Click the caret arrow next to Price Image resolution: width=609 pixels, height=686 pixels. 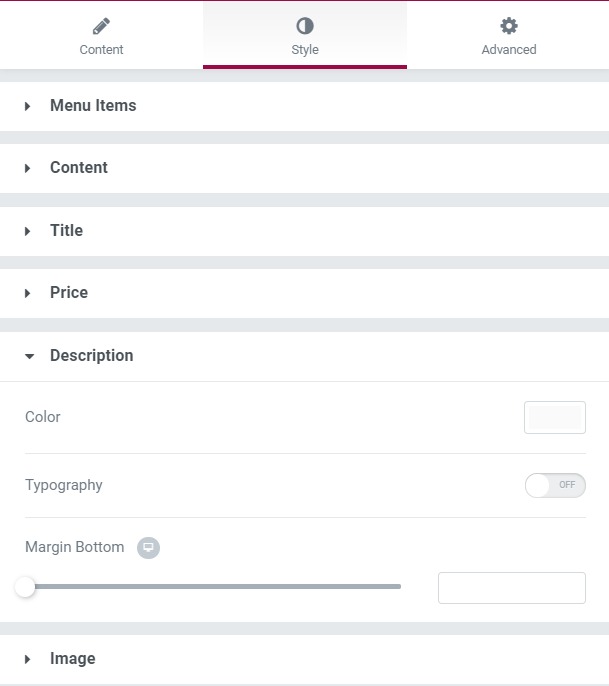pyautogui.click(x=28, y=293)
